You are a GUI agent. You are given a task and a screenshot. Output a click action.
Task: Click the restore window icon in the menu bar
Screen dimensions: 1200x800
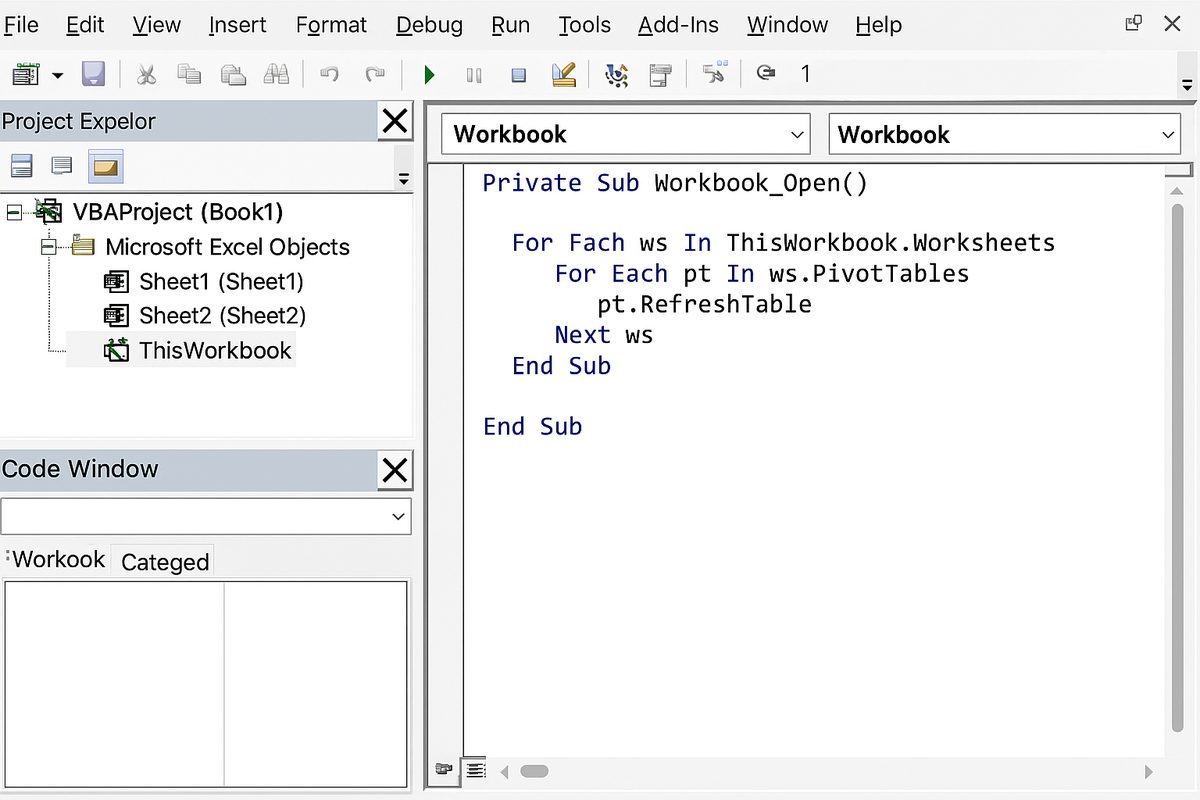coord(1133,23)
